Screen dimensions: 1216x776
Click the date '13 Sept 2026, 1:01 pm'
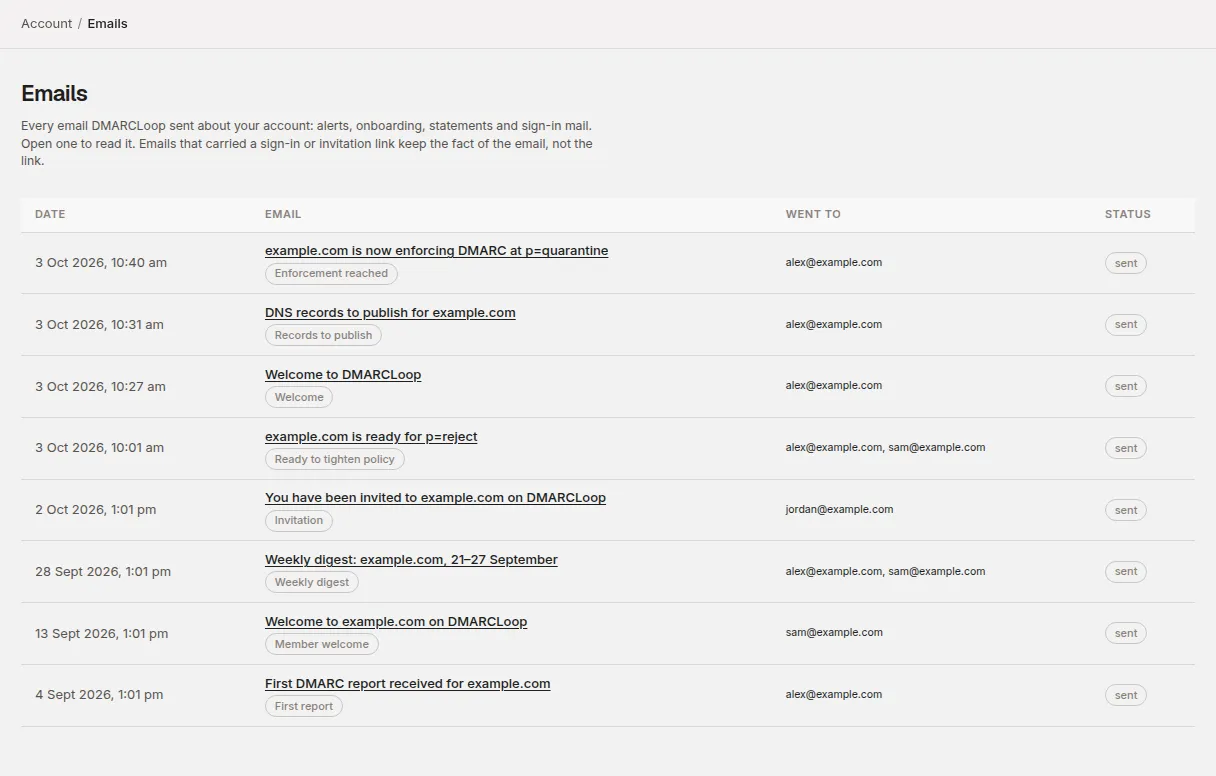coord(102,634)
